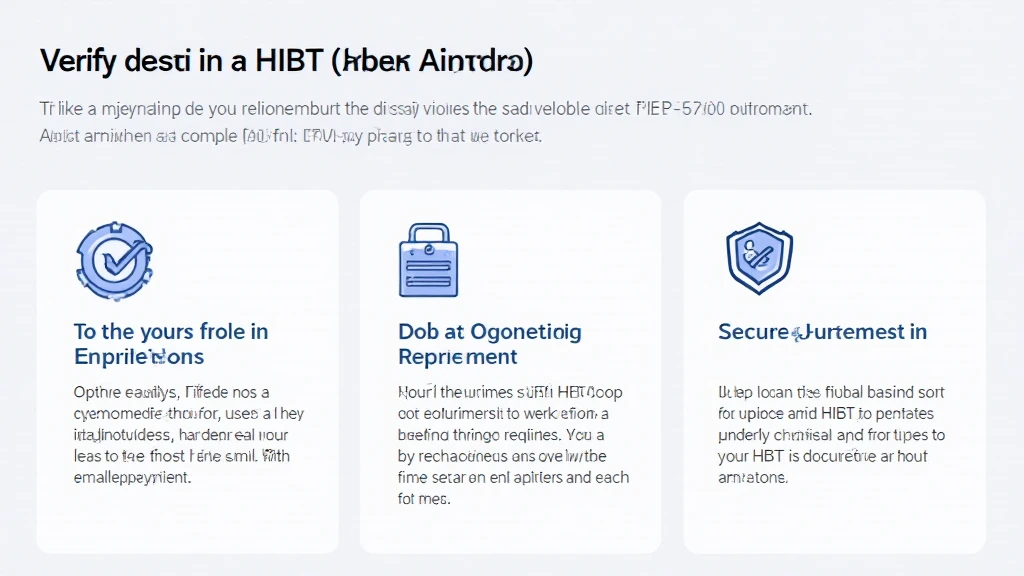This screenshot has width=1024, height=576.
Task: Select 'fot mes.' at end of middle card
Action: 424,499
